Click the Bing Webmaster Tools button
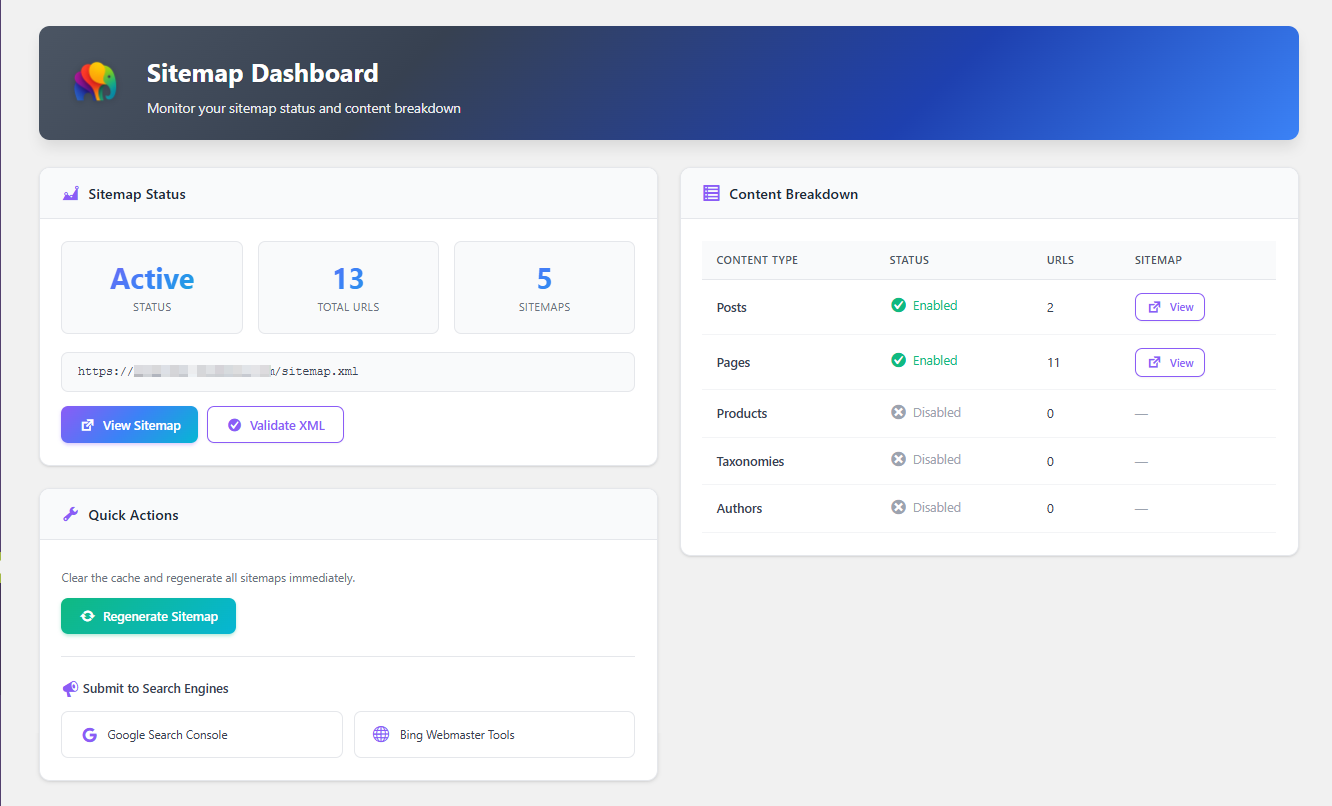Screen dimensions: 1332x806 [x=494, y=734]
